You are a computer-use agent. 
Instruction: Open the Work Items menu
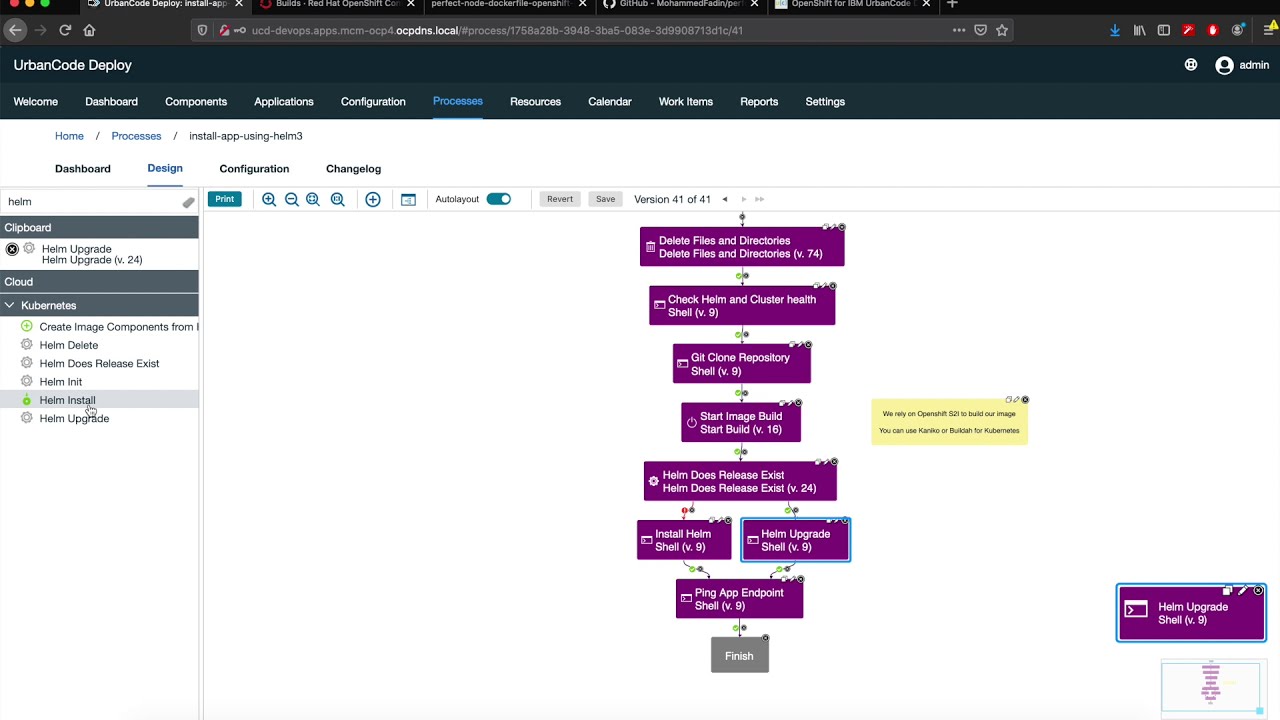(x=686, y=101)
